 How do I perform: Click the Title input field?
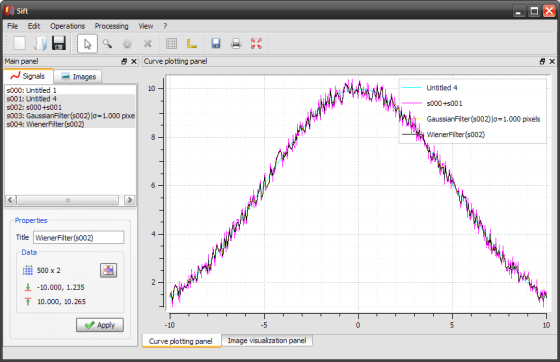coord(79,238)
